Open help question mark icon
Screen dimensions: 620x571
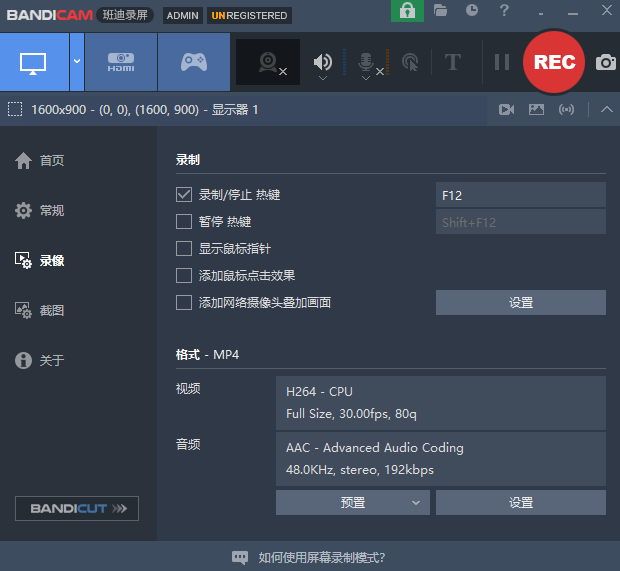click(x=504, y=10)
